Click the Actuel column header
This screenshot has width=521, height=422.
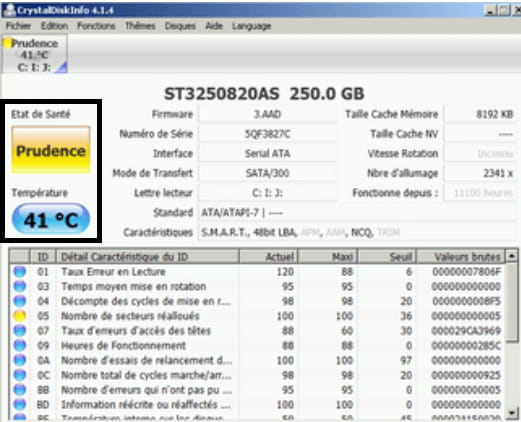[268, 256]
